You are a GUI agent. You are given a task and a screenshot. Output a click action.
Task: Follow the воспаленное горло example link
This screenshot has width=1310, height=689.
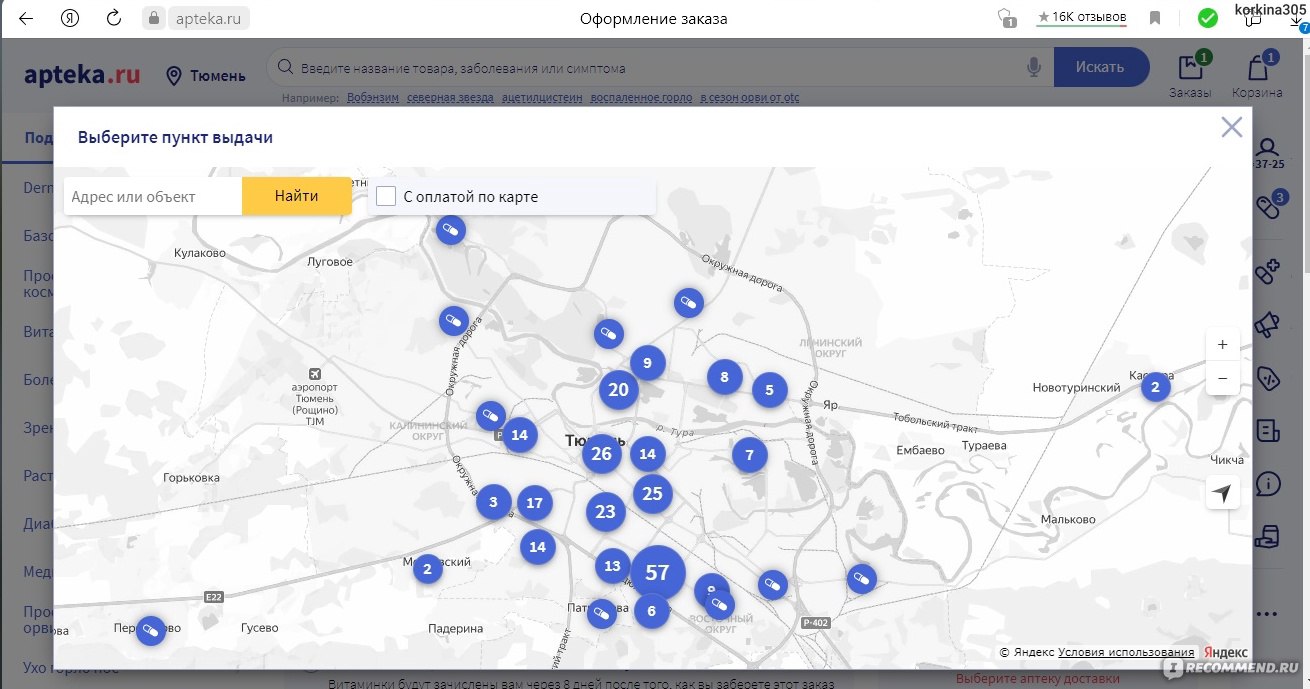tap(641, 98)
